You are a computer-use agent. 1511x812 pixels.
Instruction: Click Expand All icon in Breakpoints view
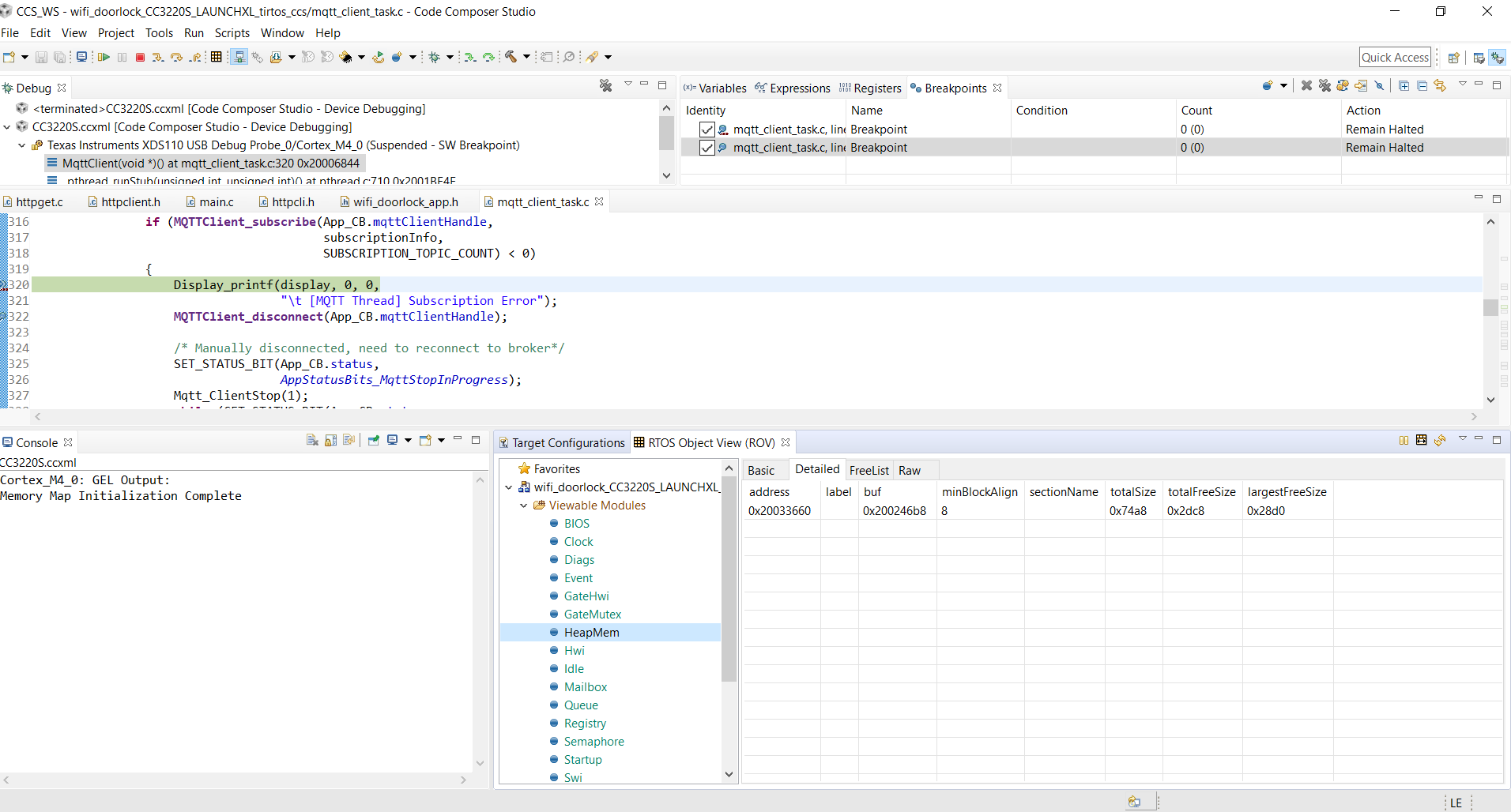coord(1404,86)
